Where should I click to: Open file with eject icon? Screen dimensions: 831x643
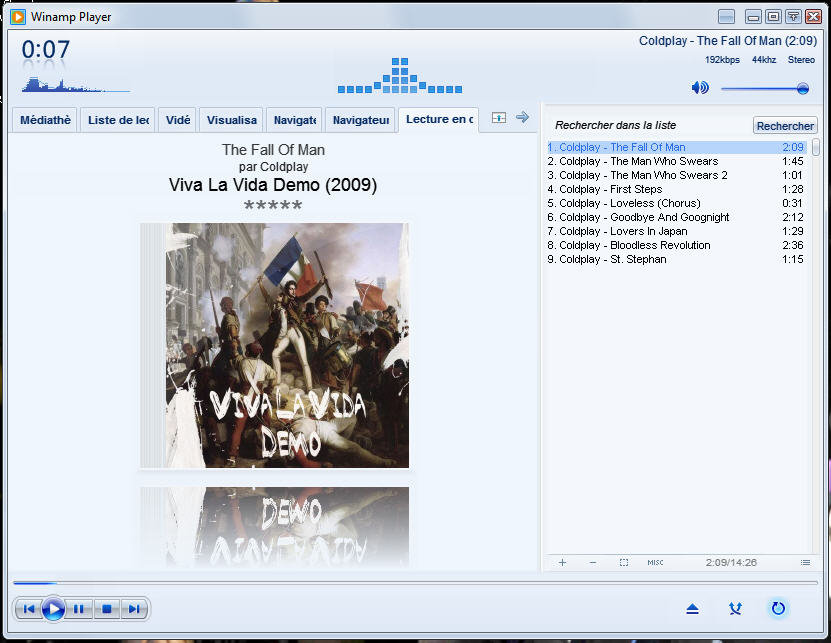click(x=692, y=609)
